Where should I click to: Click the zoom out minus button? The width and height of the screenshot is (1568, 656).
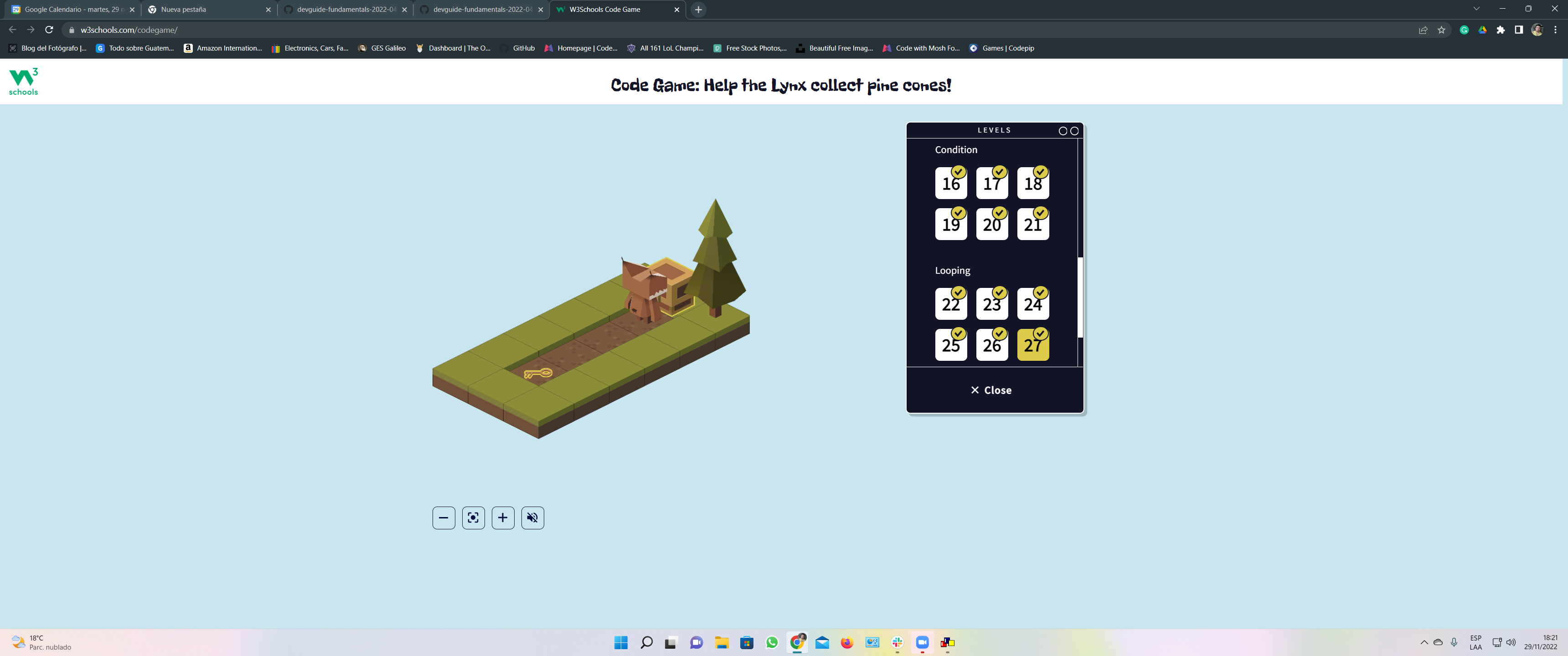click(x=443, y=518)
